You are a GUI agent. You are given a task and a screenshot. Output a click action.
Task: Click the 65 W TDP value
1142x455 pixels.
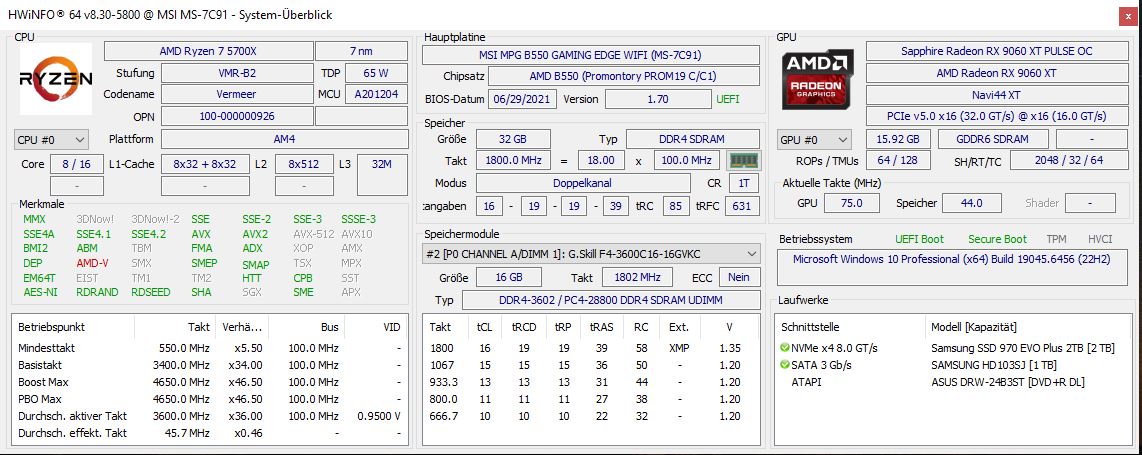tap(376, 73)
